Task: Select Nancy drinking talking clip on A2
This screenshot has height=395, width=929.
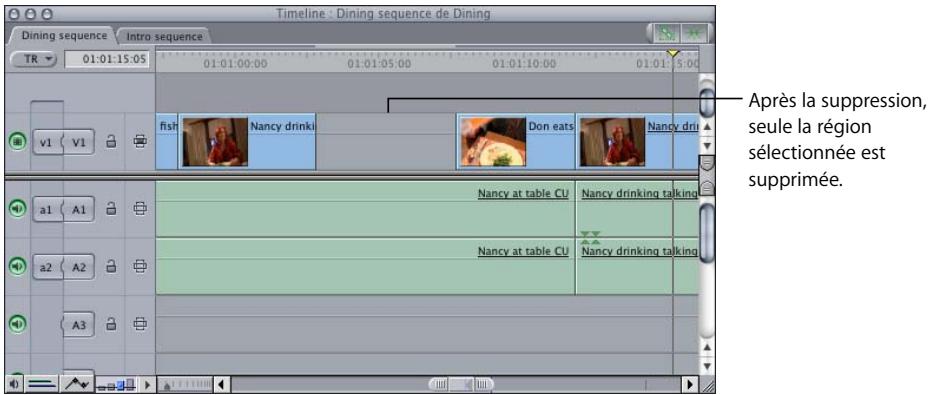Action: coord(637,267)
